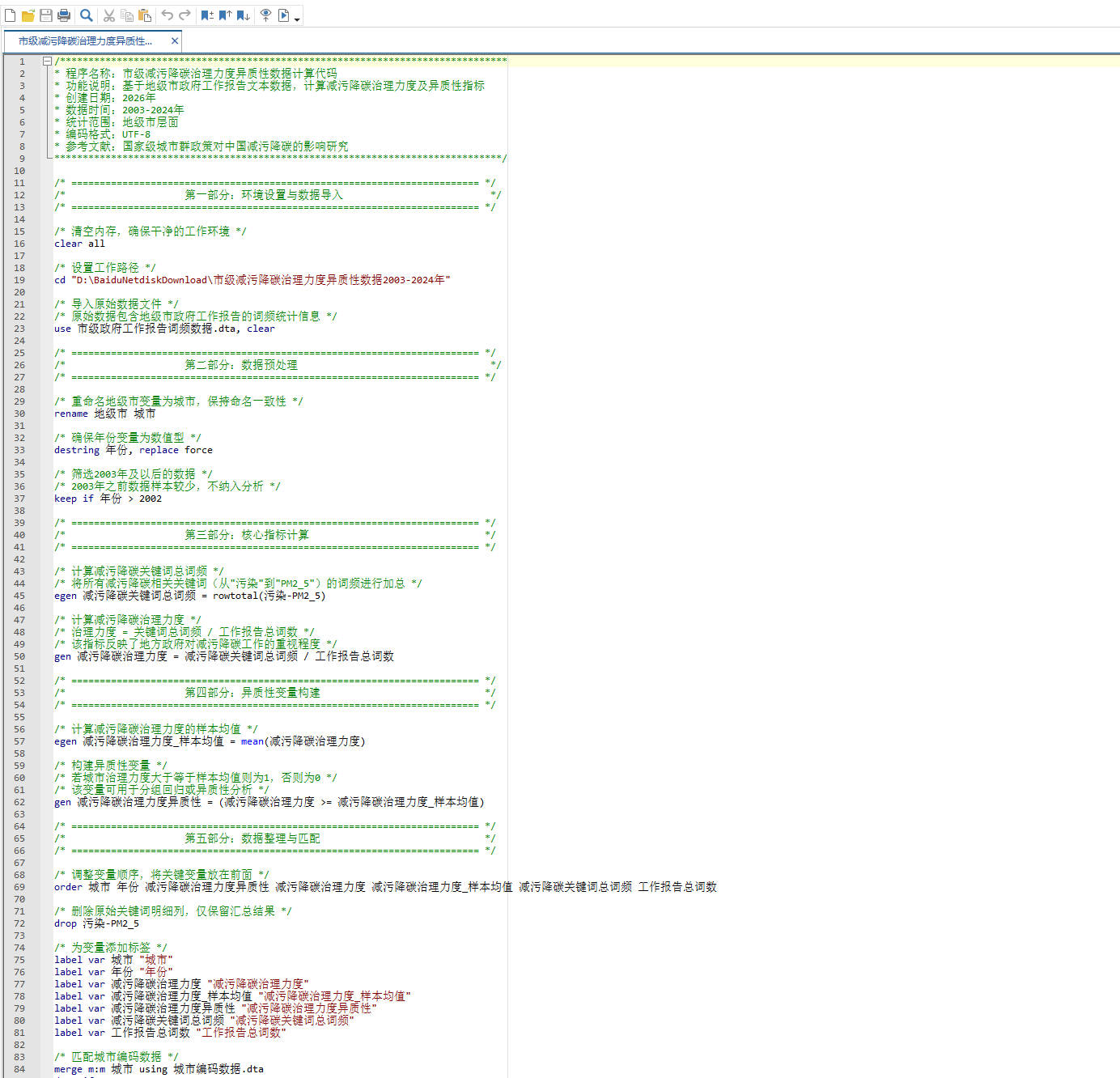Close the 市级减污降碳治理力度异质性 tab
1120x1078 pixels.
point(175,40)
